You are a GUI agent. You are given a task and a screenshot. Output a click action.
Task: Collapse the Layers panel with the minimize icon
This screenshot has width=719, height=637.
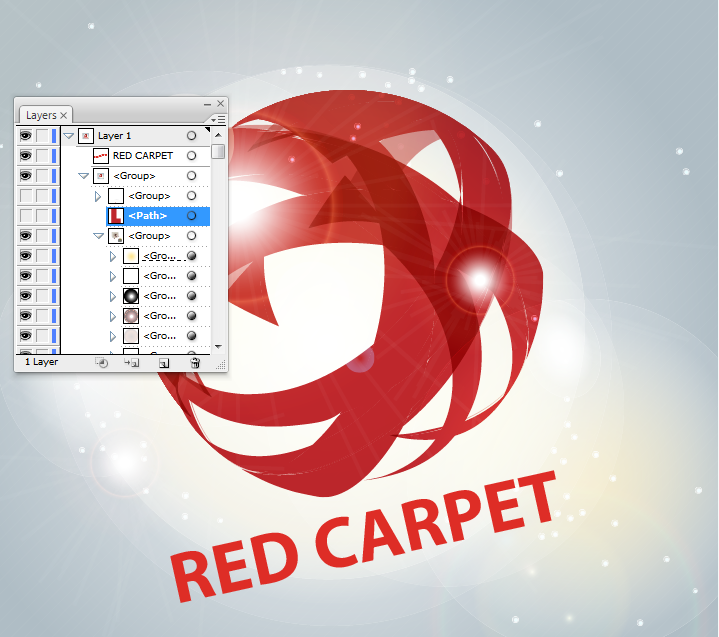pos(207,104)
